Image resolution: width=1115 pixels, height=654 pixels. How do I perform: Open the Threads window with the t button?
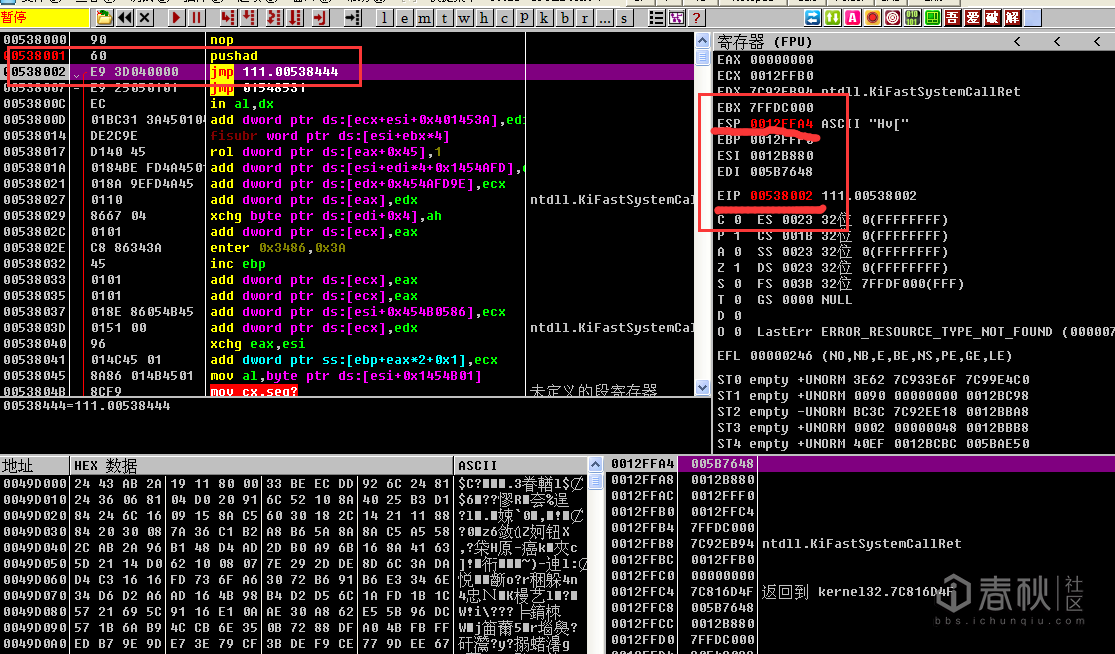pyautogui.click(x=444, y=18)
